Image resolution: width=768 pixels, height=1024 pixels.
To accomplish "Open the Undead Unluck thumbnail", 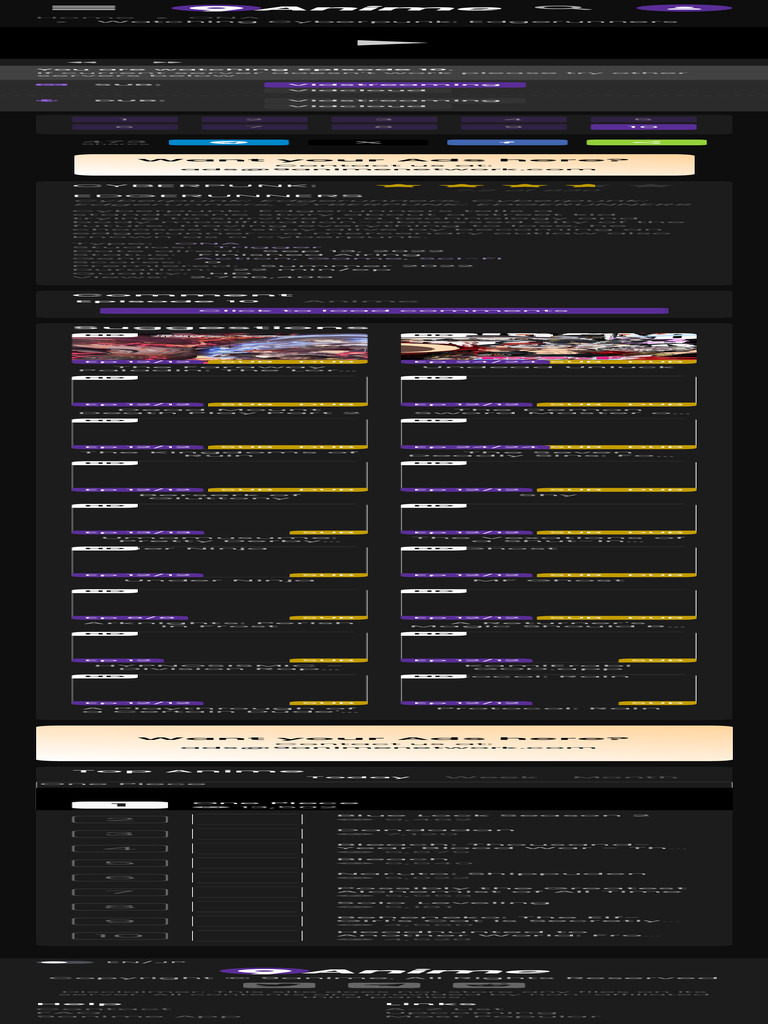I will (549, 347).
